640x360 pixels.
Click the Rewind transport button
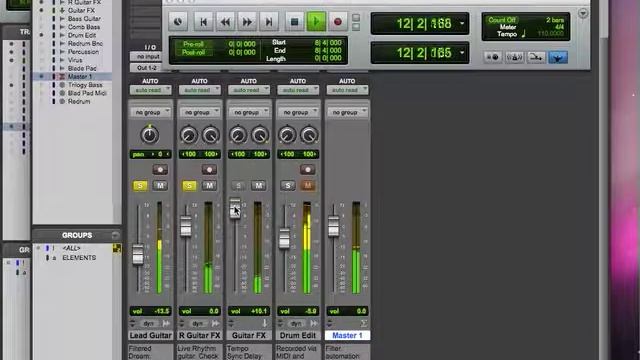[x=225, y=22]
